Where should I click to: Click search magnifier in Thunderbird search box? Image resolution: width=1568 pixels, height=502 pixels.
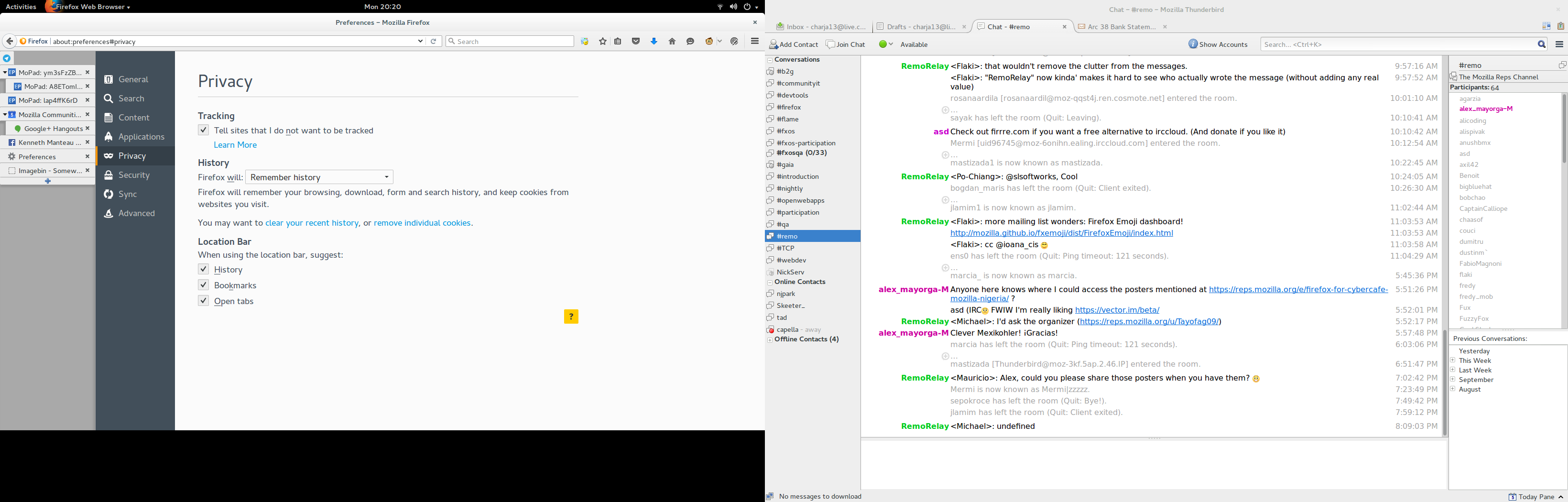click(x=1542, y=44)
